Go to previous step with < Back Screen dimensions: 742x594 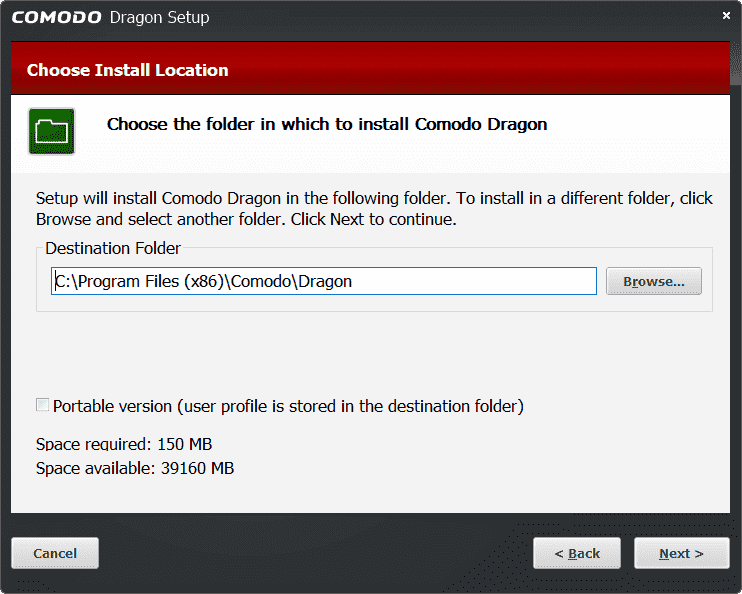577,553
